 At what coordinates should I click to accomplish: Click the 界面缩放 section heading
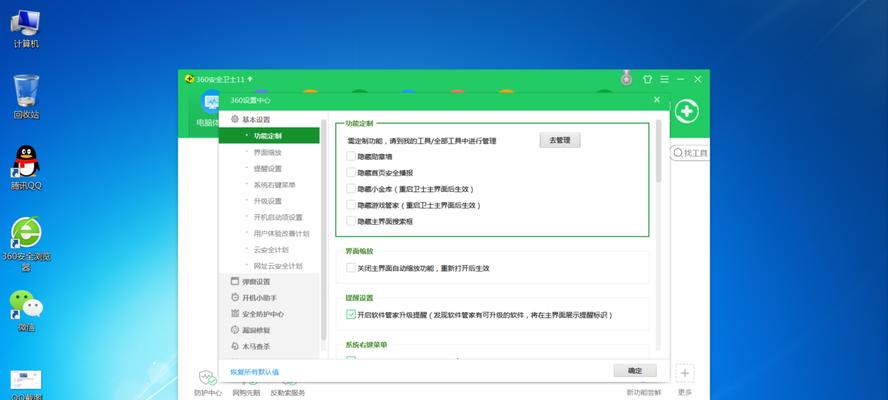[x=359, y=251]
